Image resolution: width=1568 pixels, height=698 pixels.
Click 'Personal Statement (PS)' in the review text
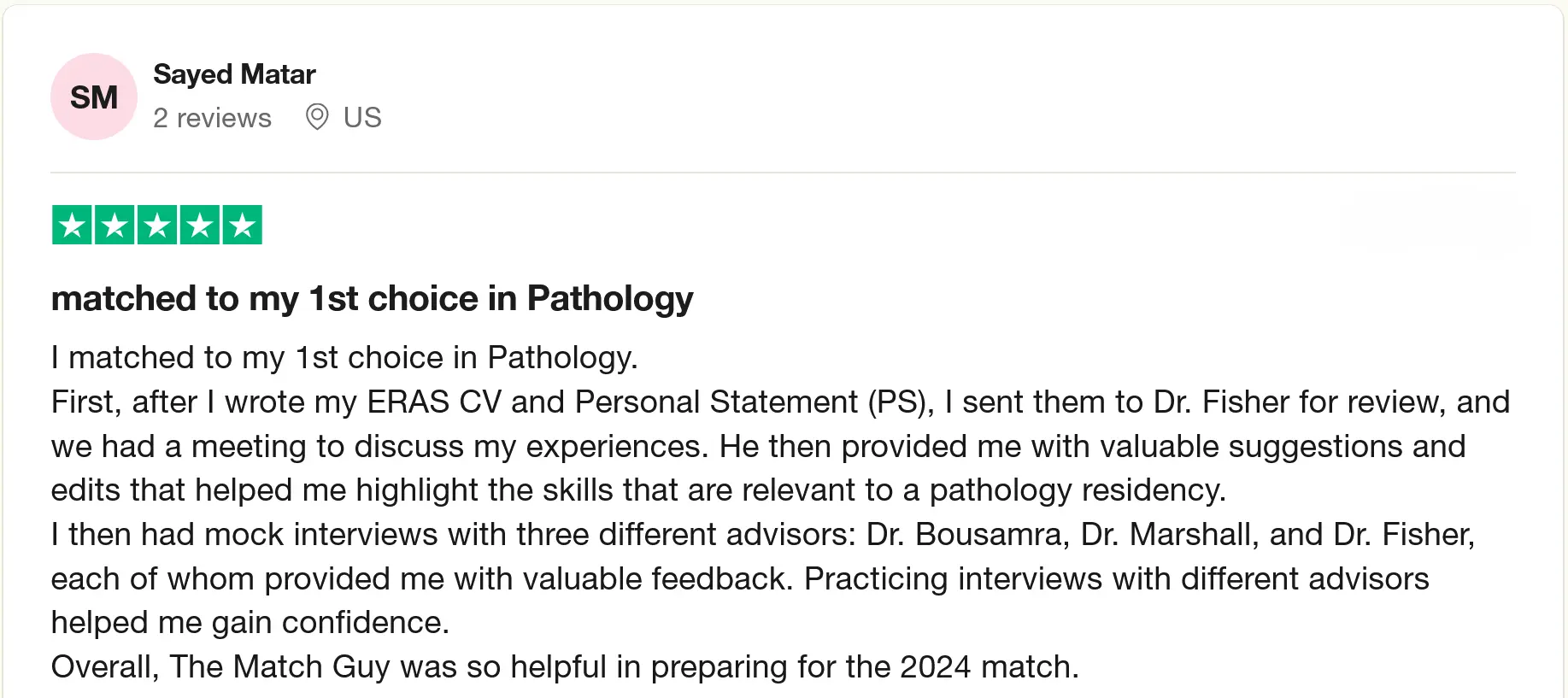[x=752, y=402]
